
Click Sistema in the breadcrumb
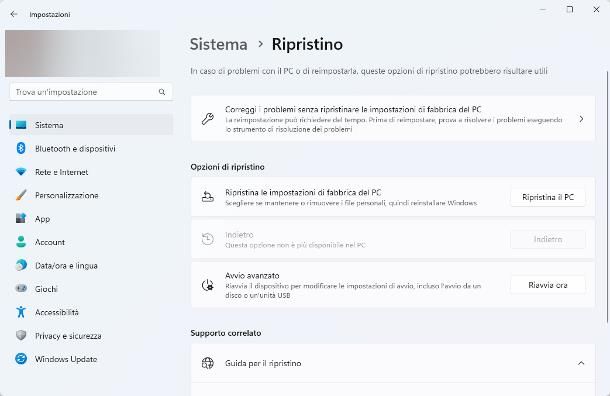(219, 44)
